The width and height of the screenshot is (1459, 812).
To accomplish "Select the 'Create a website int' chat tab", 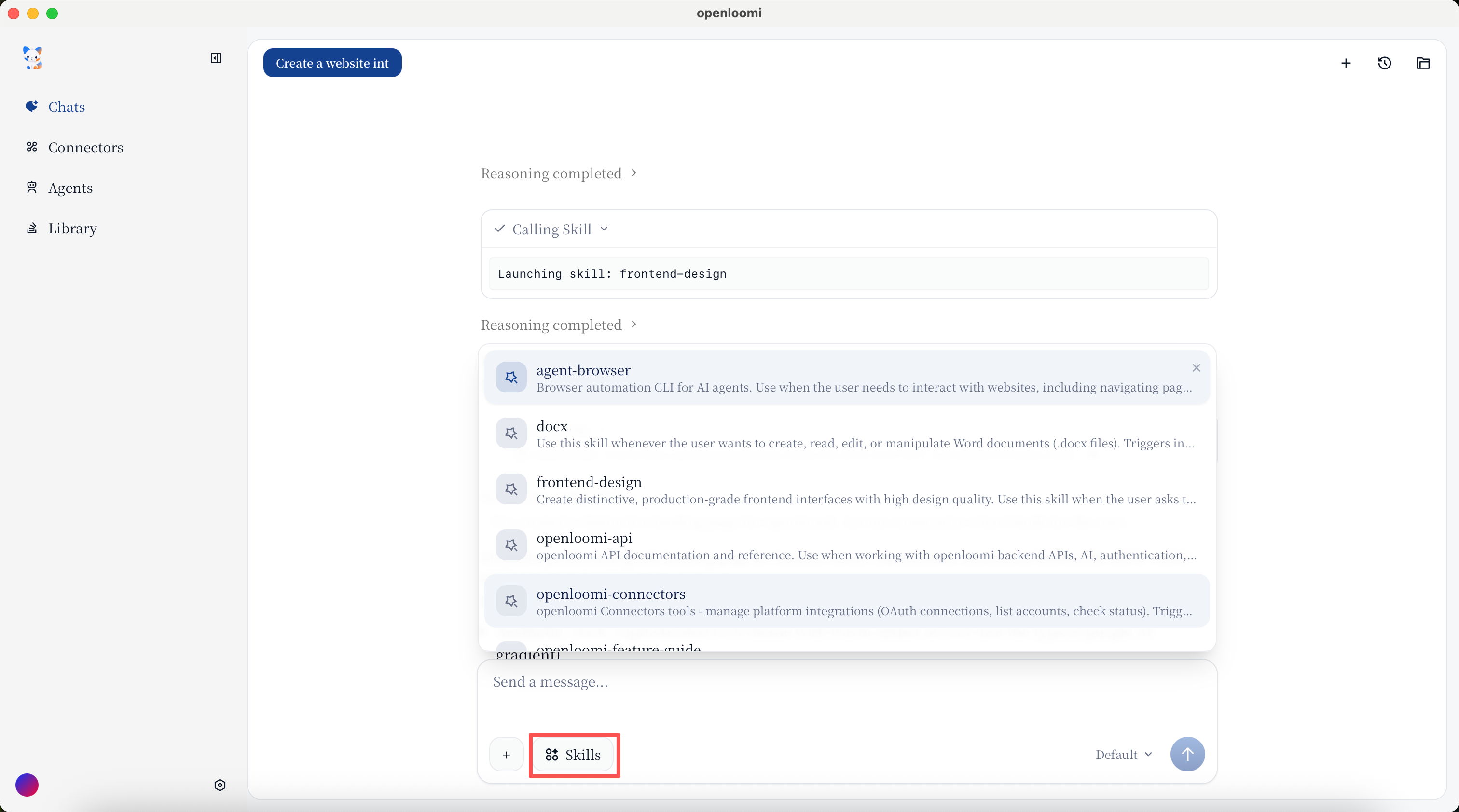I will pos(332,63).
